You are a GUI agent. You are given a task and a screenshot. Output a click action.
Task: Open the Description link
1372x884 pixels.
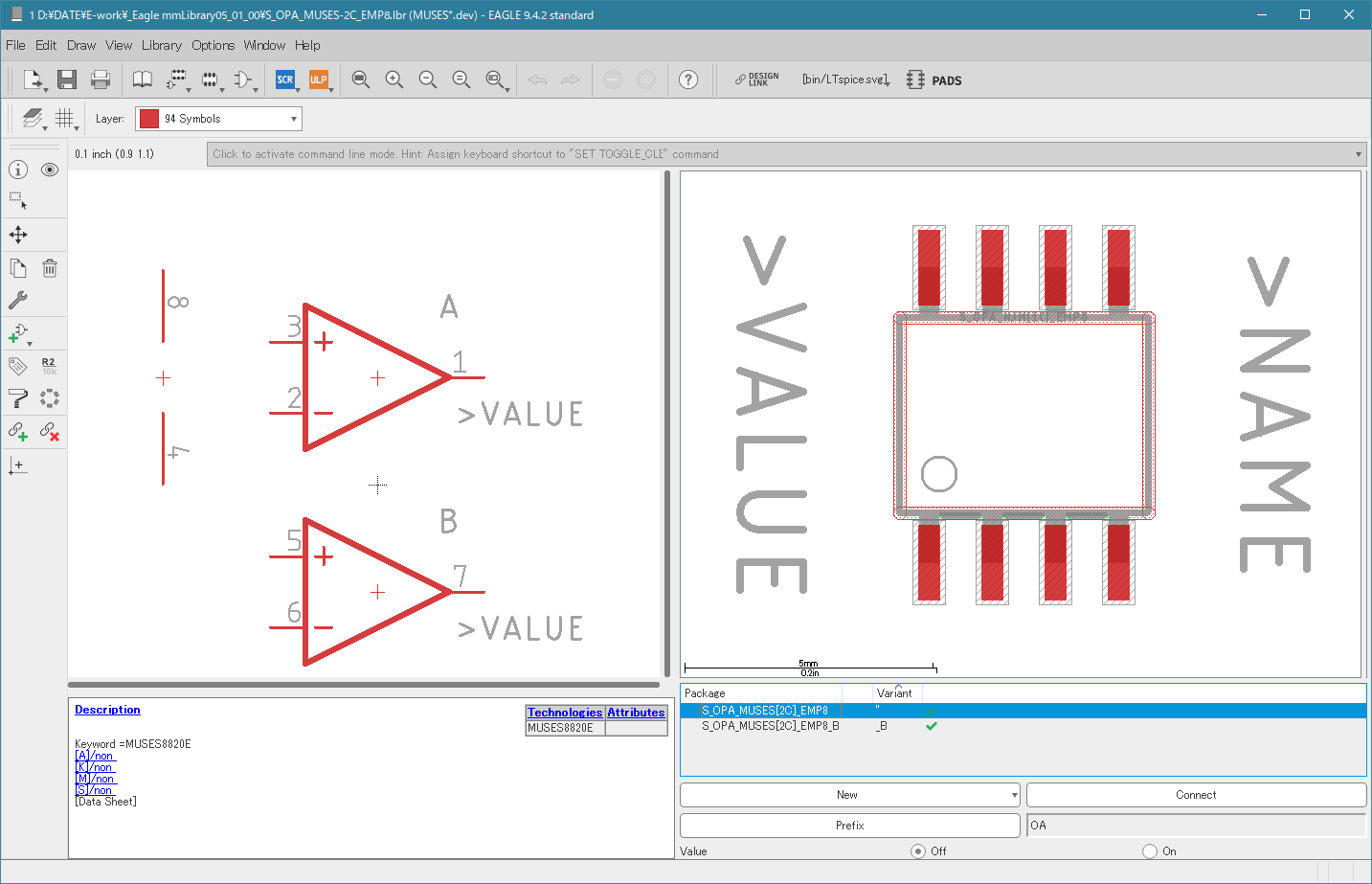coord(107,710)
